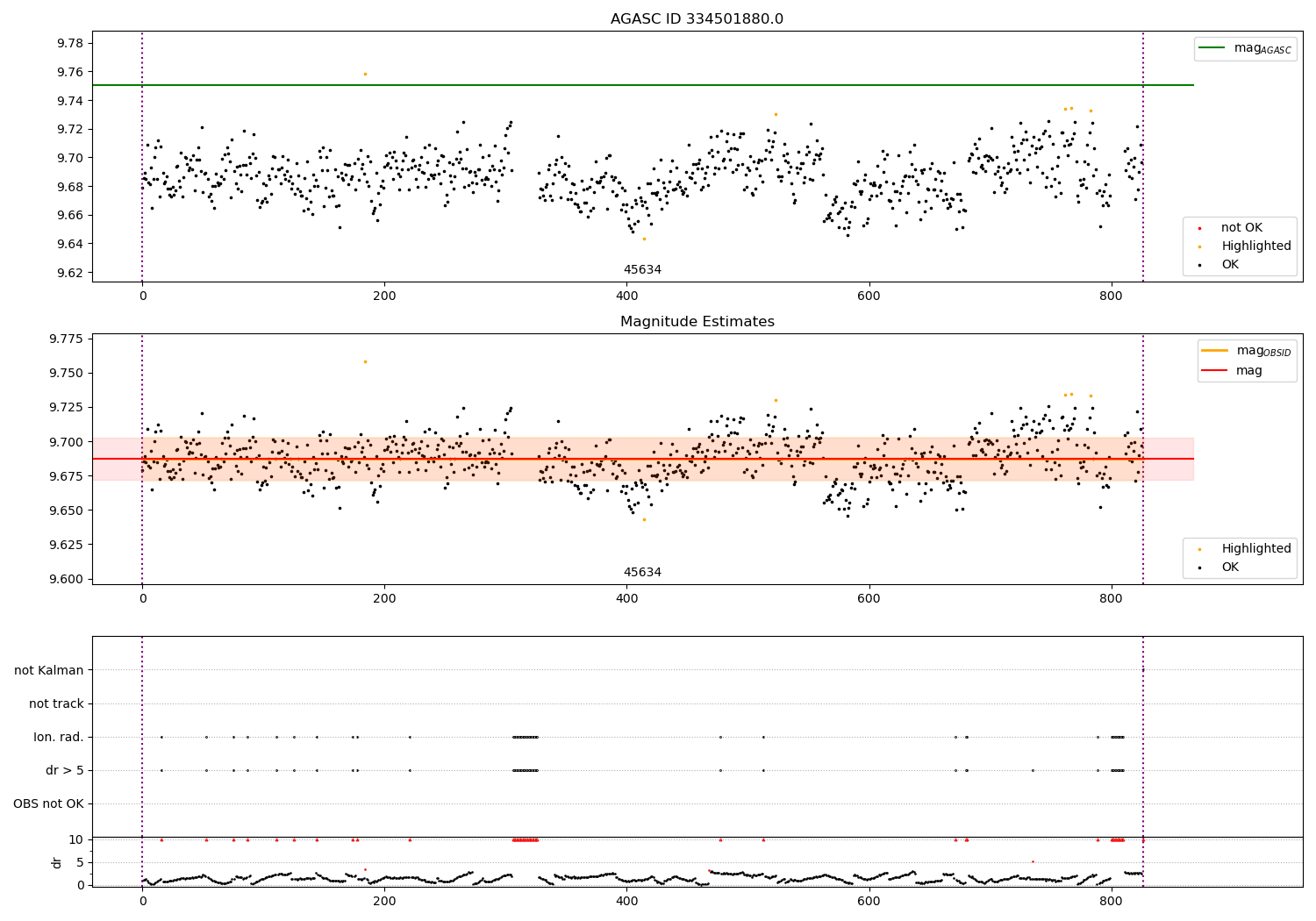Click the green line sample in the top legend

tap(1212, 48)
